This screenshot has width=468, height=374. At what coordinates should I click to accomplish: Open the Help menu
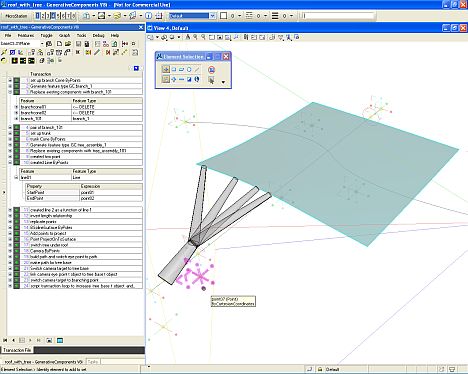[x=115, y=35]
